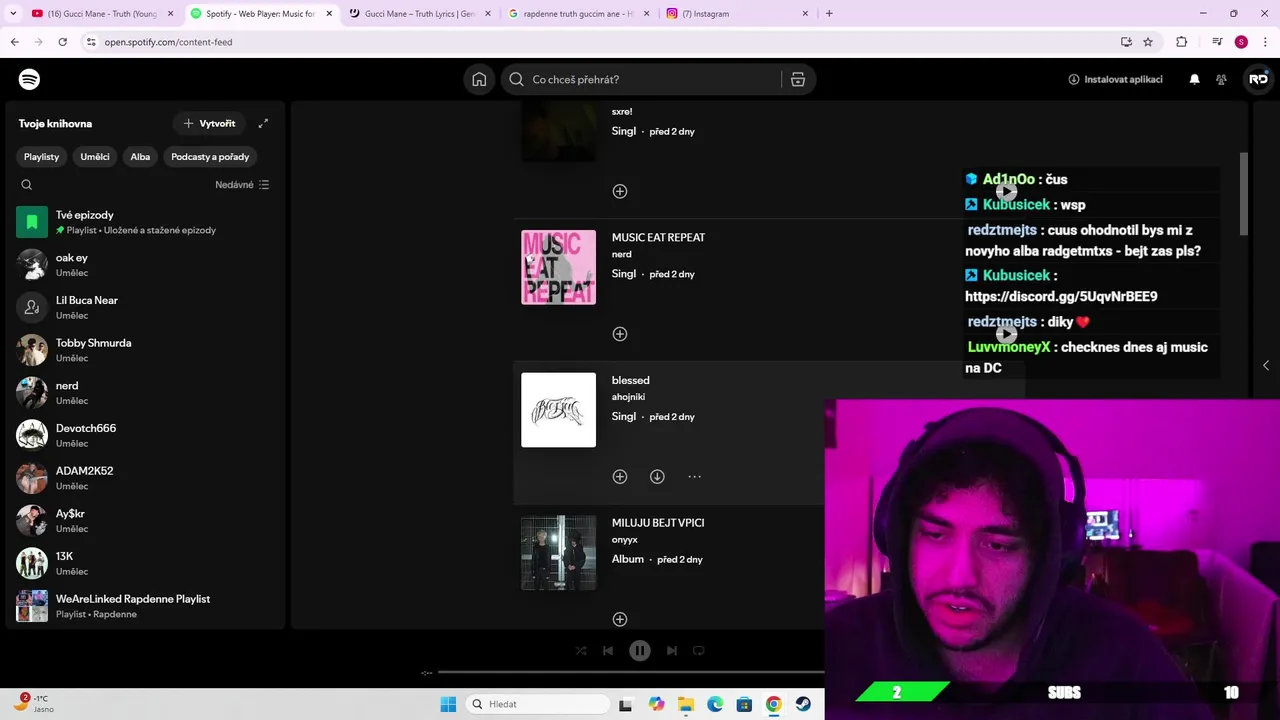
Task: Open MILUJU BEJT VPICI album cover
Action: pyautogui.click(x=558, y=553)
